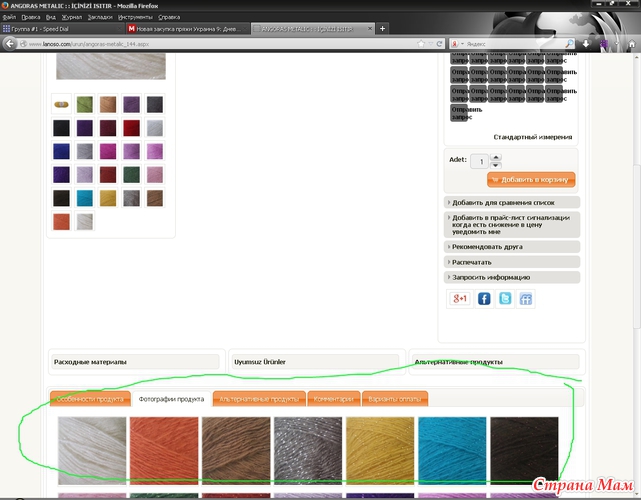Open Комментарии tab
Viewport: 641px width, 500px height.
pos(334,399)
